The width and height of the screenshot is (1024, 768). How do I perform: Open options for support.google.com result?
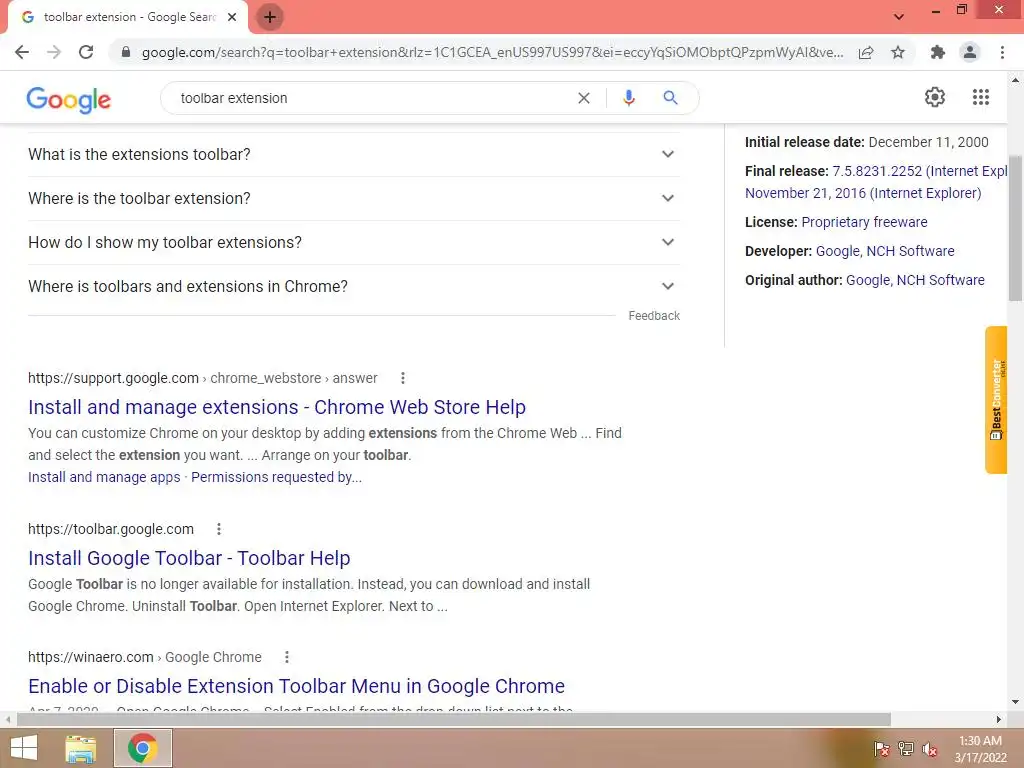[403, 378]
